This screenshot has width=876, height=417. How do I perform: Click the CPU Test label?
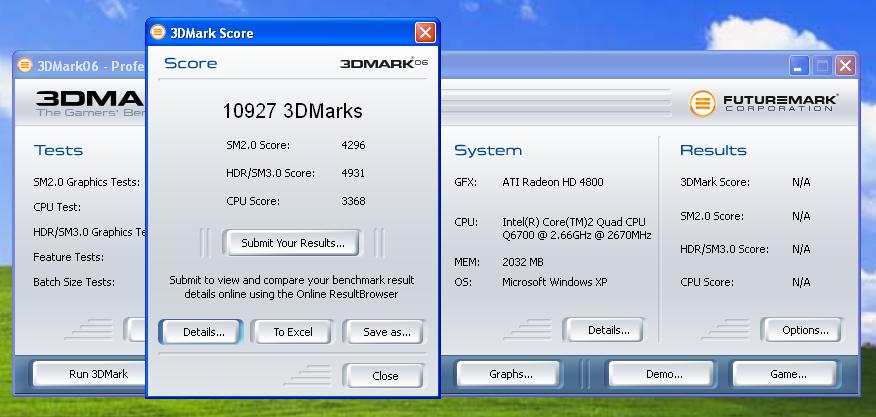[x=57, y=207]
